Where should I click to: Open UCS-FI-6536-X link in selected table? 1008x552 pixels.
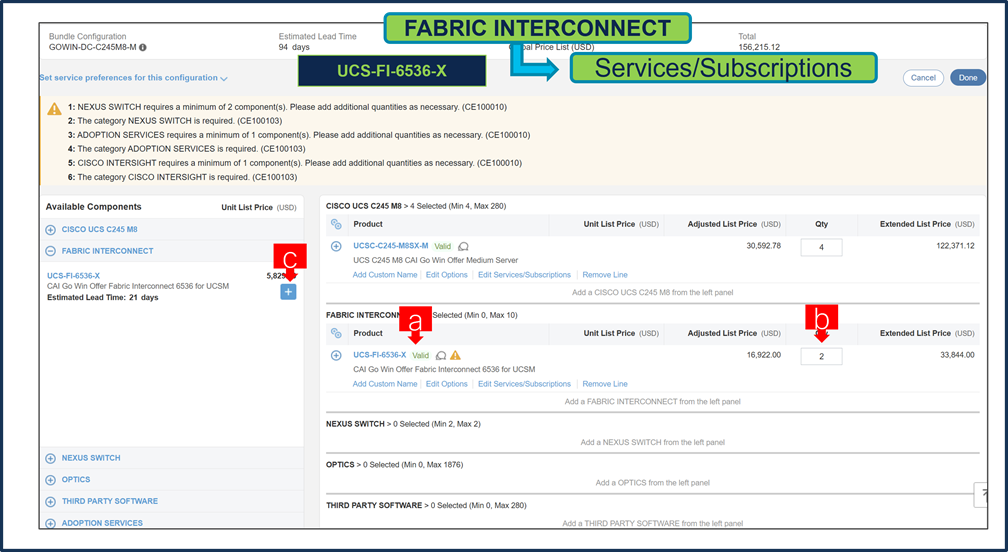click(x=379, y=355)
